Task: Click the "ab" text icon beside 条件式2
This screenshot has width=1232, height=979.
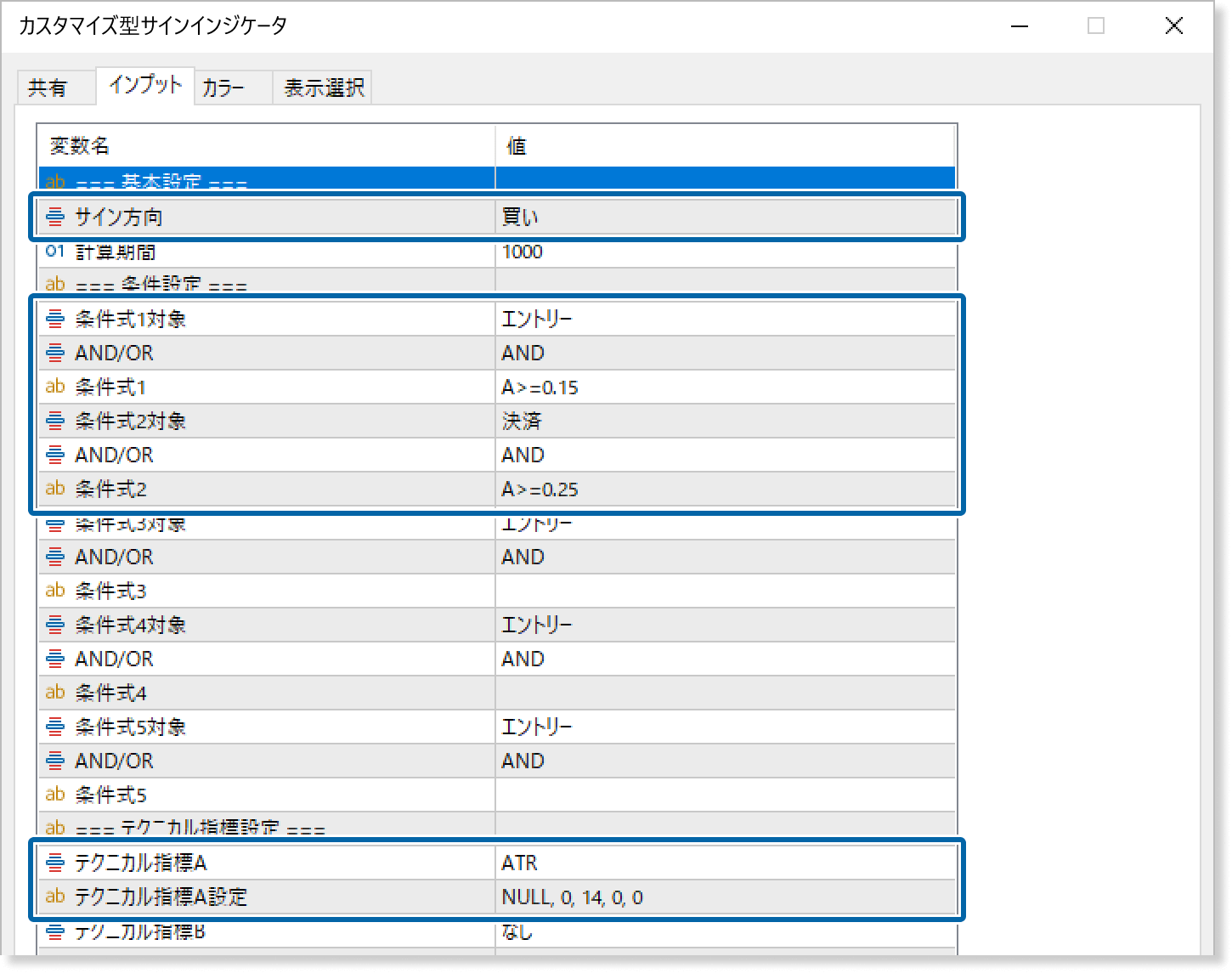Action: pos(54,489)
